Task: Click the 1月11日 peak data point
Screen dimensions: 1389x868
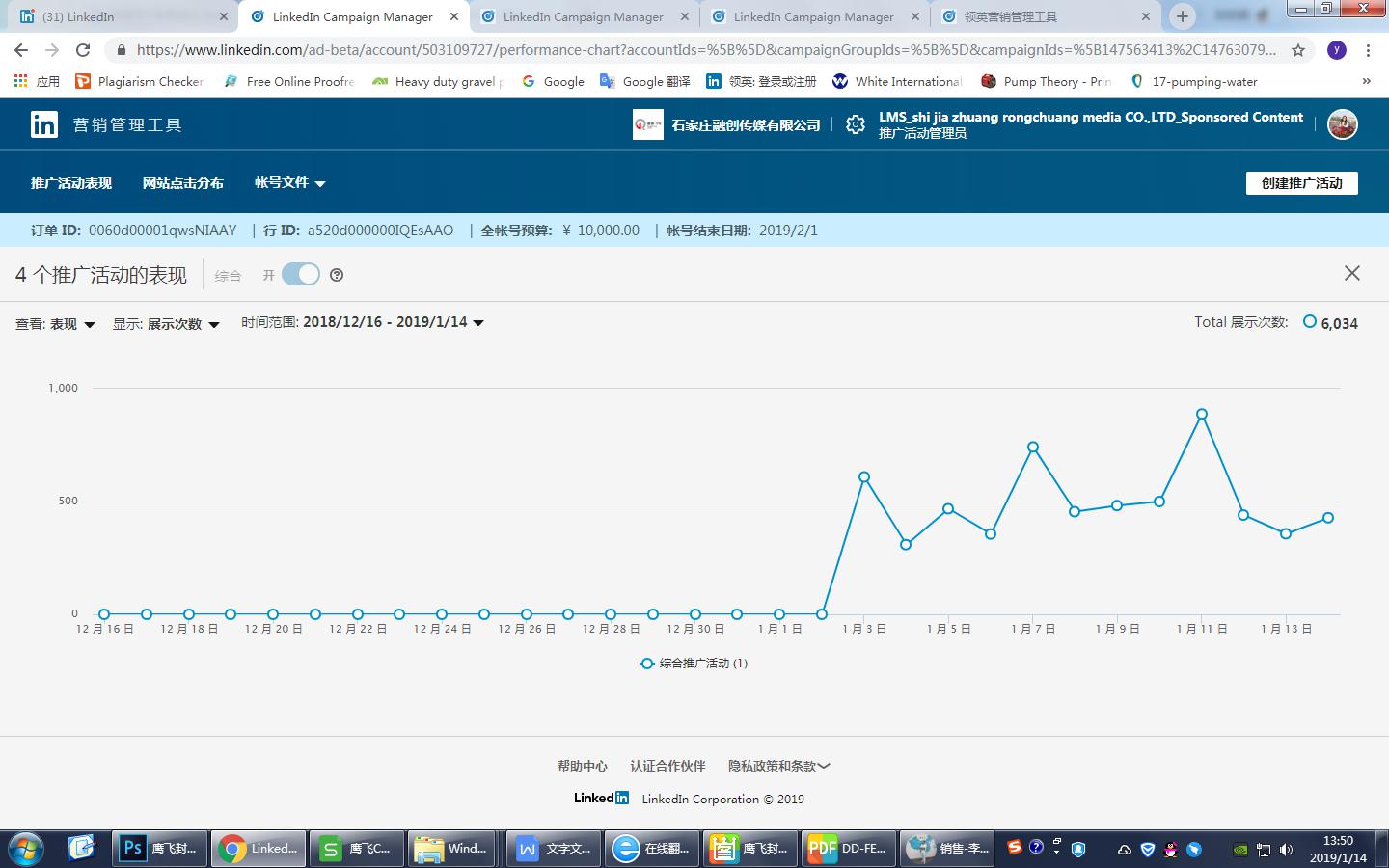Action: [1202, 414]
